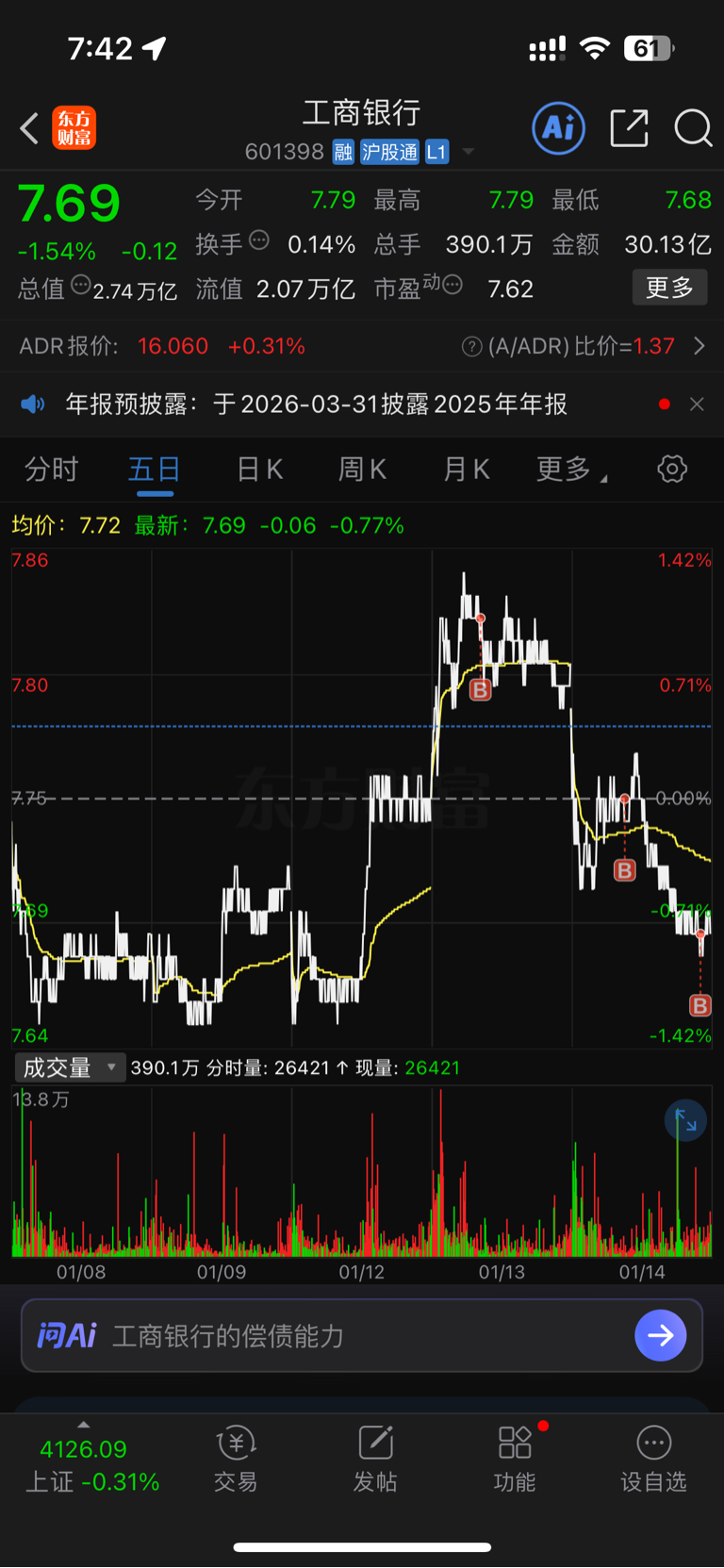Screen dimensions: 724x1568
Task: Tap the stock code 601398
Action: click(285, 152)
